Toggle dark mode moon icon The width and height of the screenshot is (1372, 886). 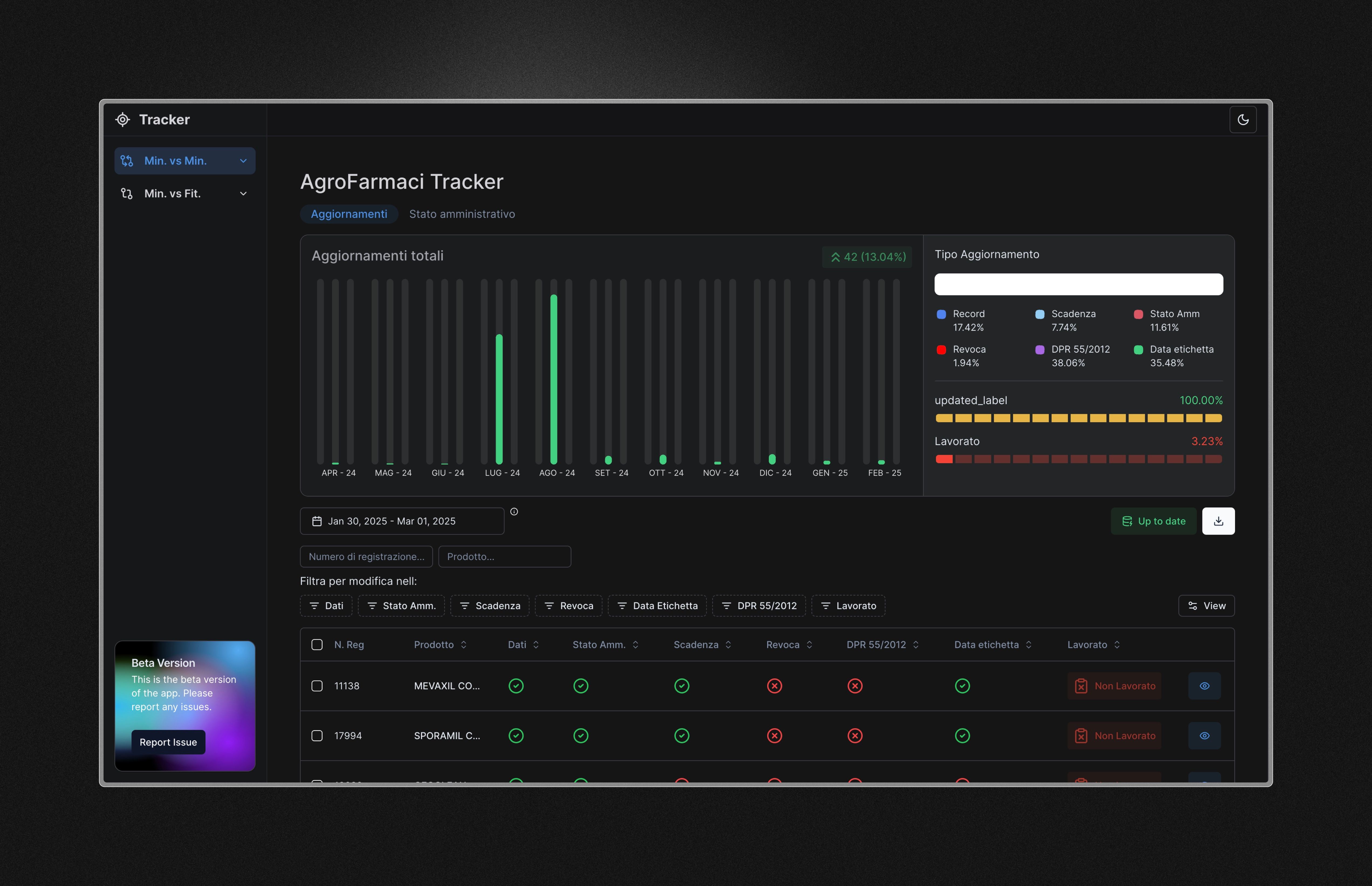1243,120
